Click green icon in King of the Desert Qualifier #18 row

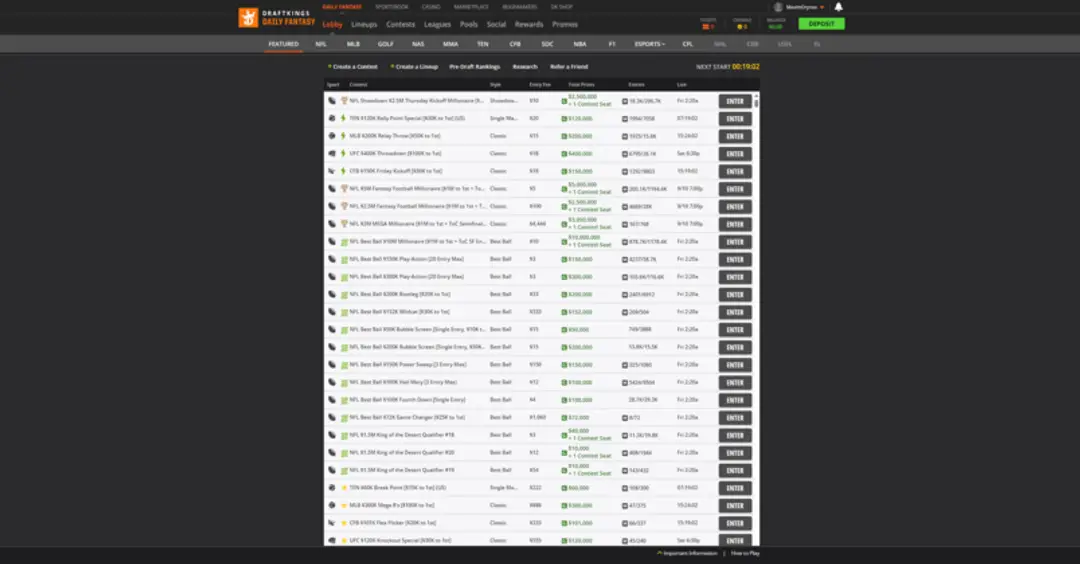(x=344, y=435)
